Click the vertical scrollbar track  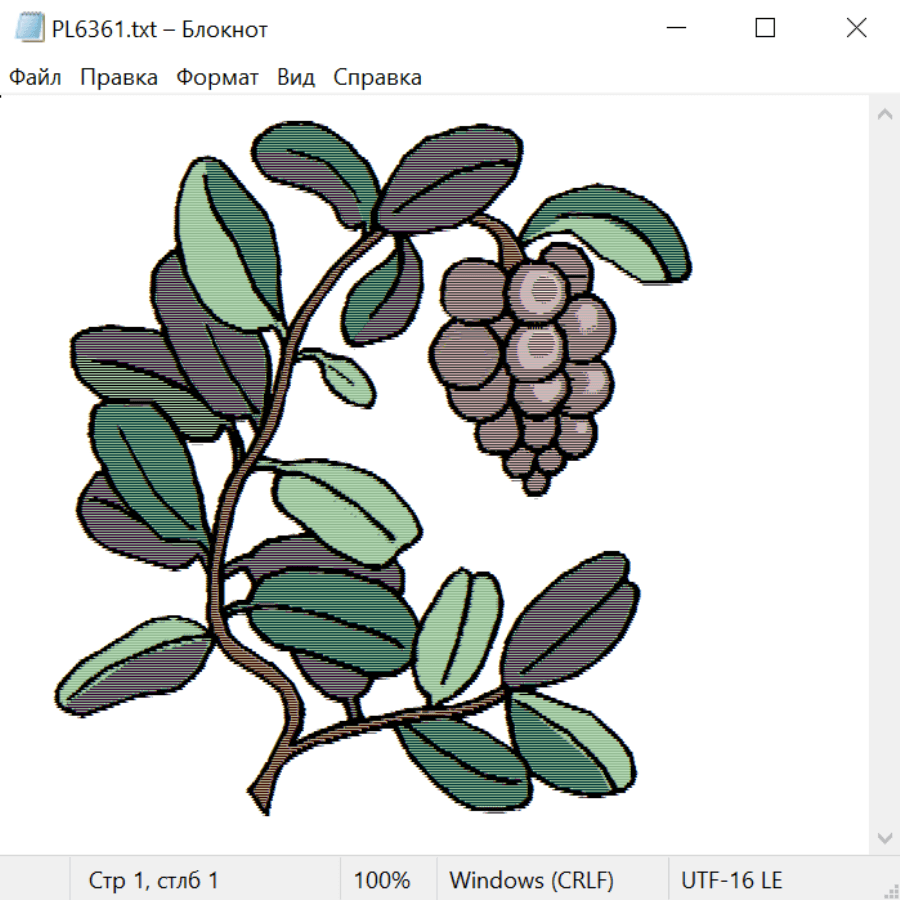(885, 476)
